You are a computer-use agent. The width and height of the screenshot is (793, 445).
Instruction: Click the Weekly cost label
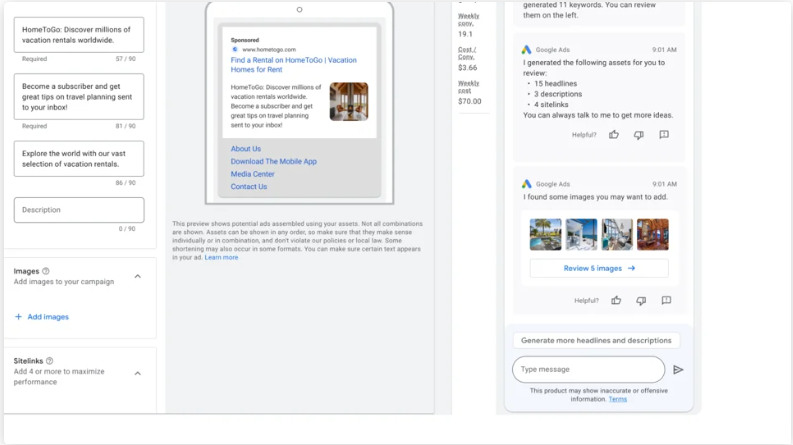468,86
